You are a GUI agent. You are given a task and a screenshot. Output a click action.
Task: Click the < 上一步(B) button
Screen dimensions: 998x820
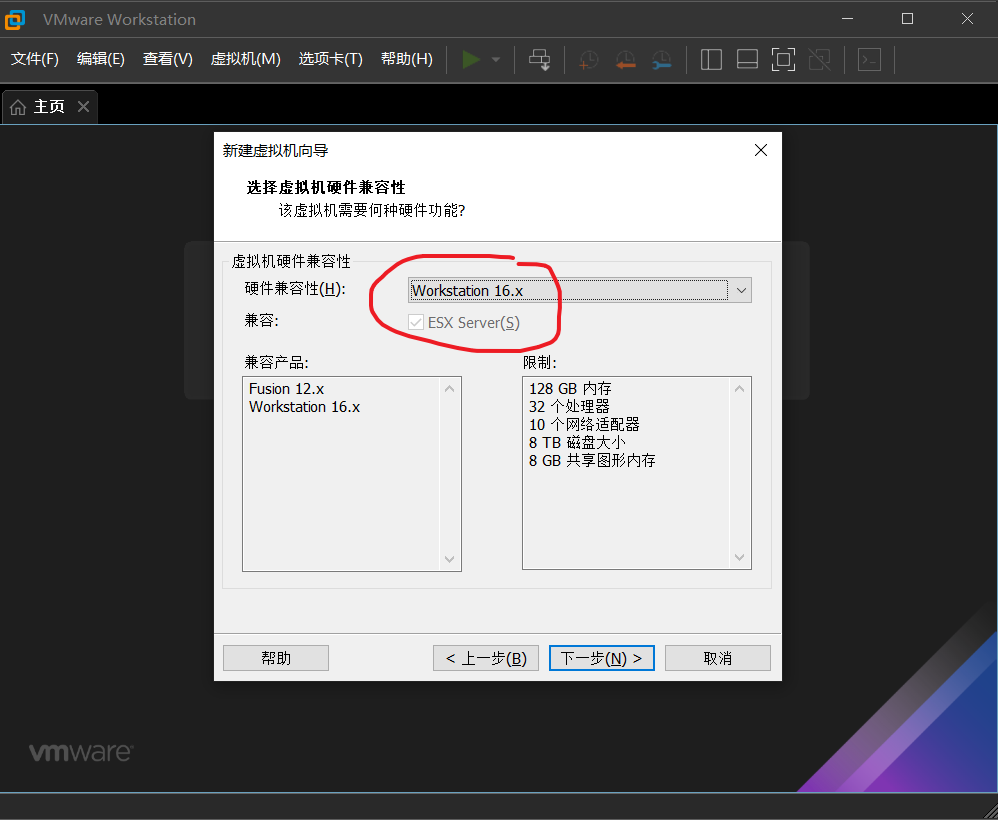pyautogui.click(x=486, y=658)
